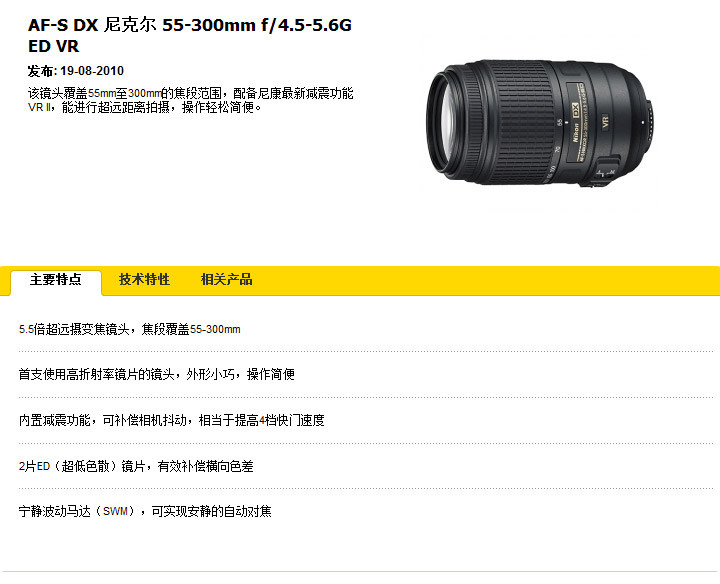Open the 相关产品 tab

click(x=226, y=279)
